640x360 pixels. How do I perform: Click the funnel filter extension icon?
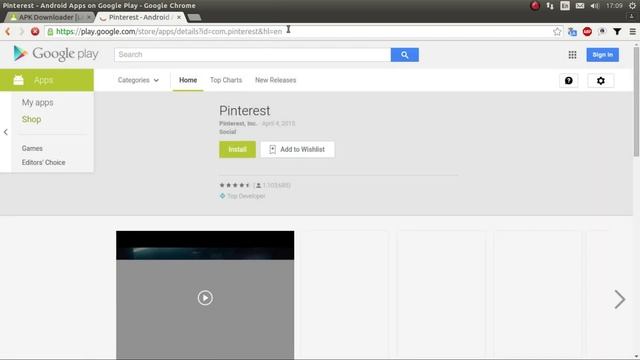click(617, 31)
